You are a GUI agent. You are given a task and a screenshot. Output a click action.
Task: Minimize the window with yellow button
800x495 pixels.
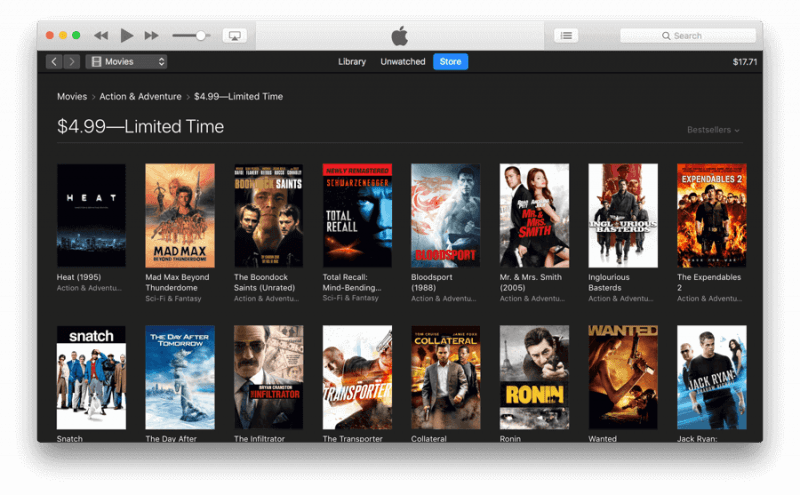pos(63,35)
